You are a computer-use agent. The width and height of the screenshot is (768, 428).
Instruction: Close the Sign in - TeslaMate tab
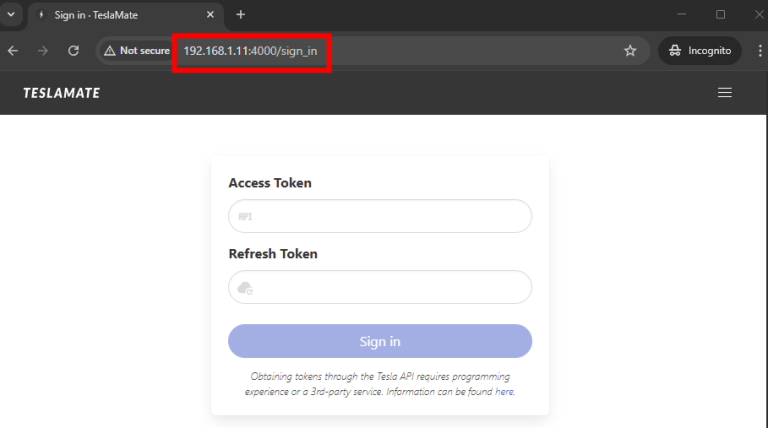[x=210, y=15]
